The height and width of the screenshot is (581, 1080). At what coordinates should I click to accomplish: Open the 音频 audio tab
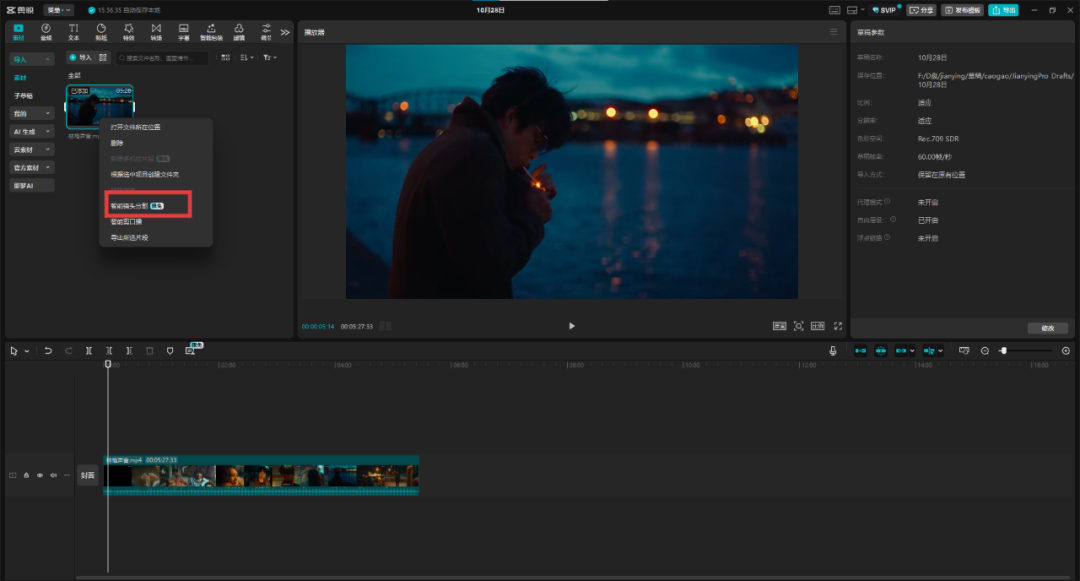click(46, 31)
